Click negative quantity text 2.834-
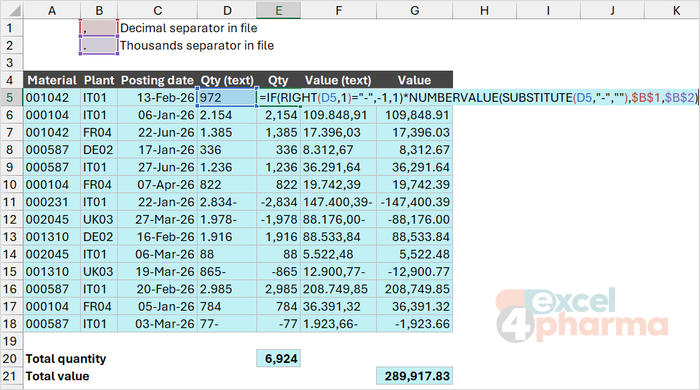This screenshot has height=390, width=700. coord(227,202)
